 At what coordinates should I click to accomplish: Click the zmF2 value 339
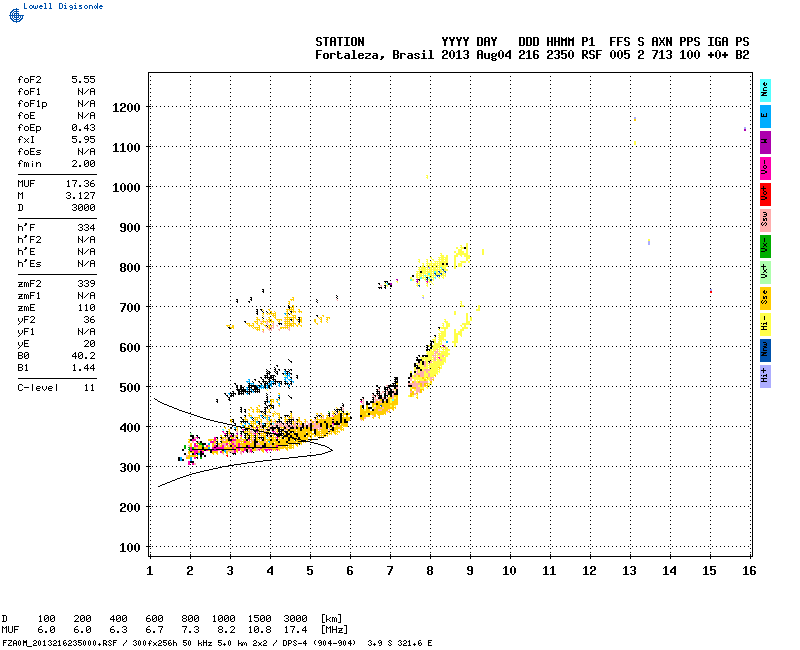[86, 284]
